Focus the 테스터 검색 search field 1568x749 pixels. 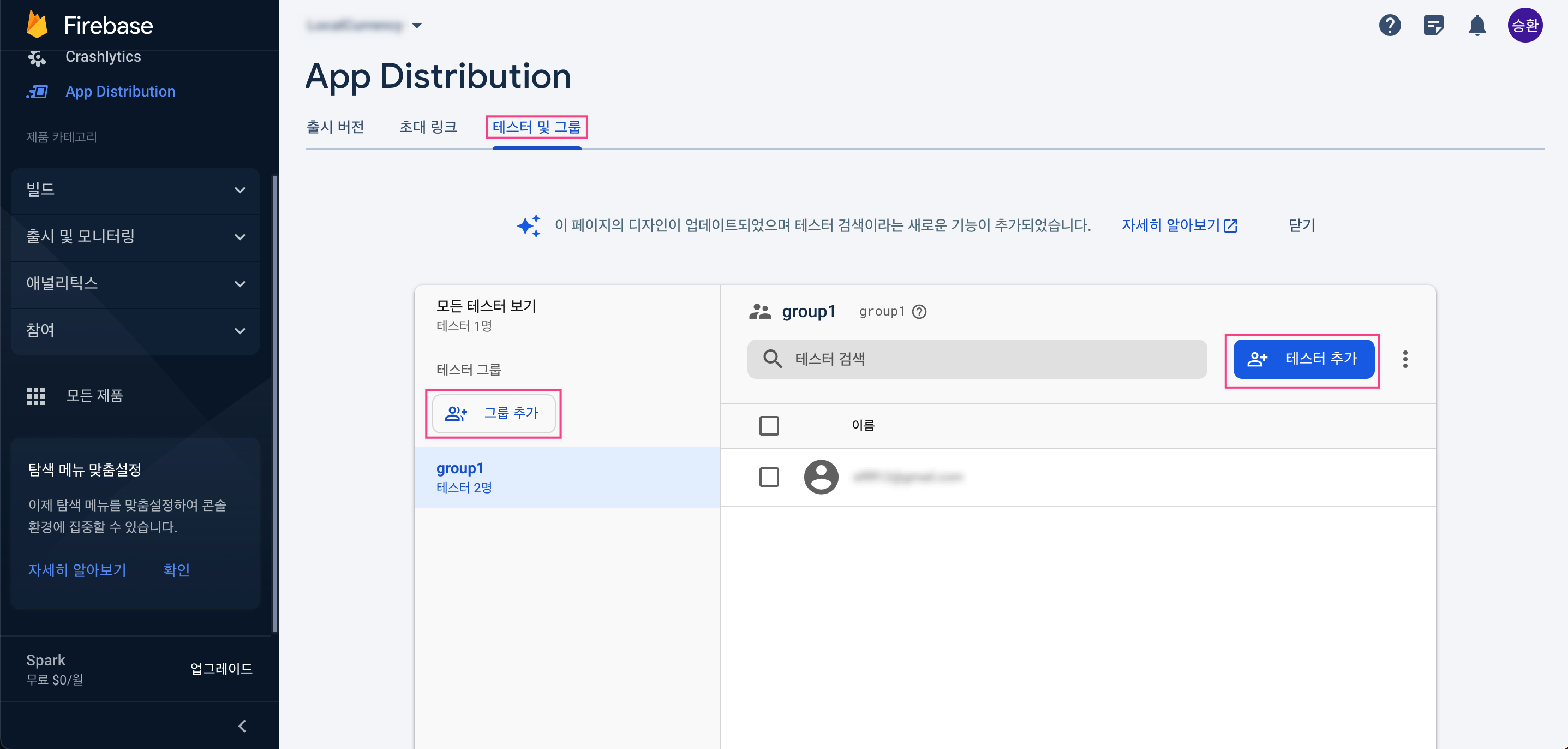coord(977,359)
